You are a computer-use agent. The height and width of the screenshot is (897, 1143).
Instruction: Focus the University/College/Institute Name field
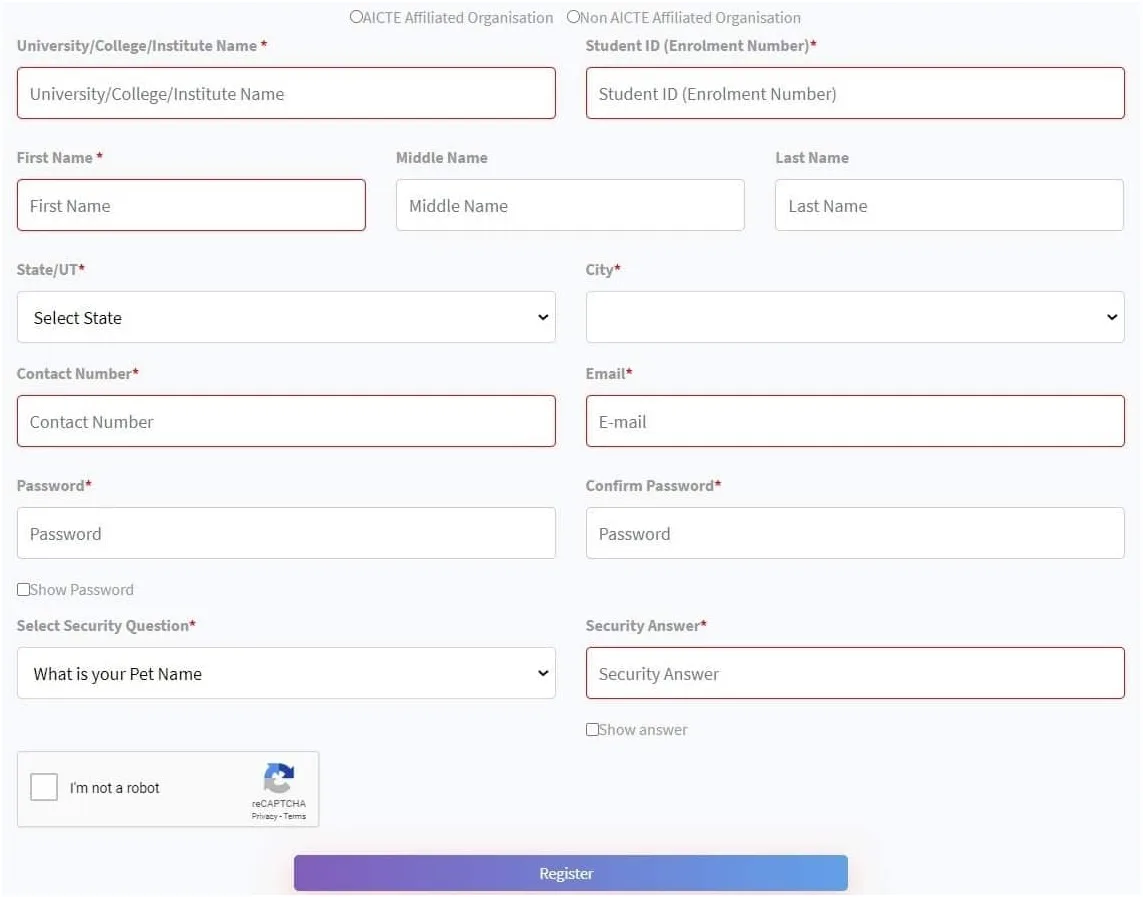pos(286,93)
